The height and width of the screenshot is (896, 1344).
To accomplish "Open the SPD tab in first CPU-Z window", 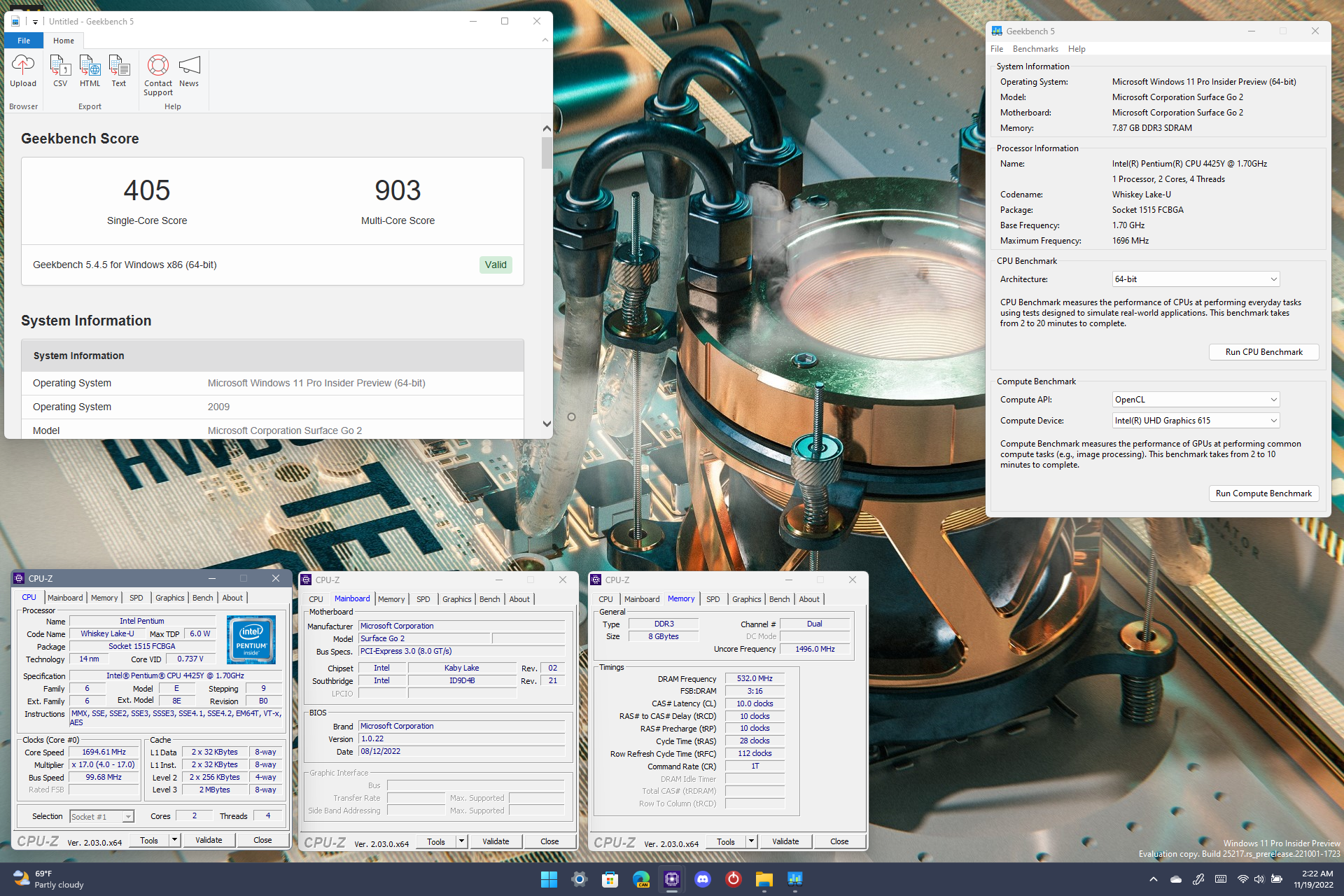I will coord(136,598).
